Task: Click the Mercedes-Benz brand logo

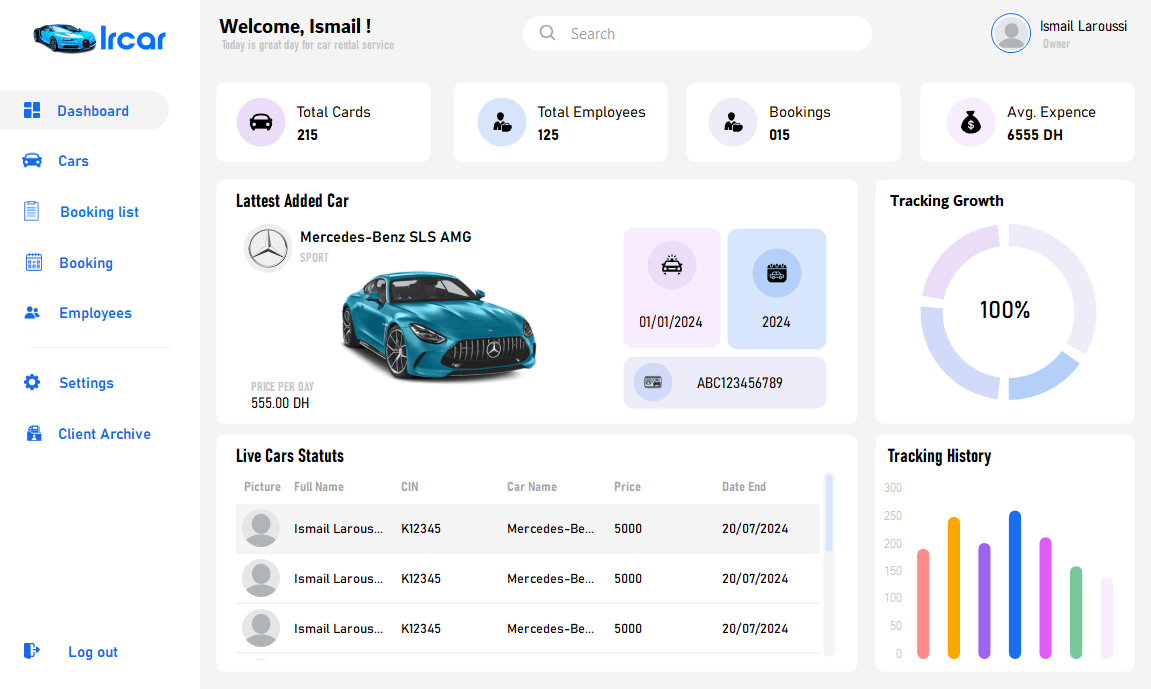Action: (268, 248)
